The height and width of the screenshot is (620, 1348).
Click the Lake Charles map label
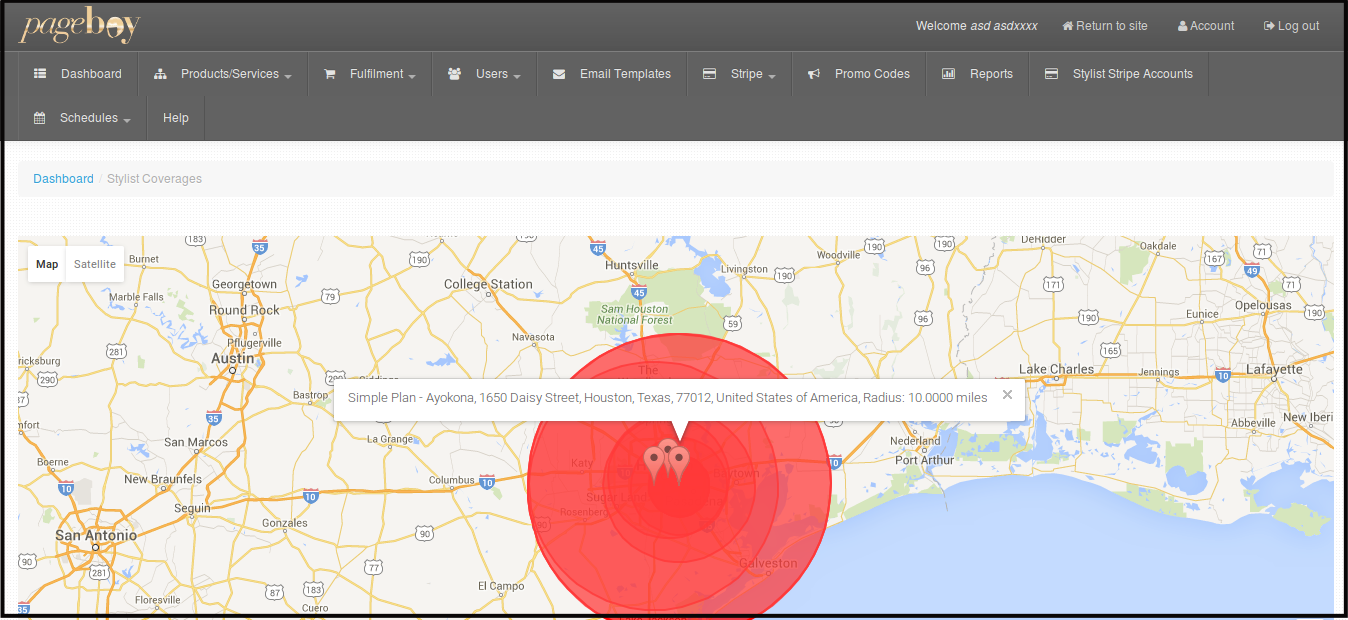click(x=1056, y=369)
